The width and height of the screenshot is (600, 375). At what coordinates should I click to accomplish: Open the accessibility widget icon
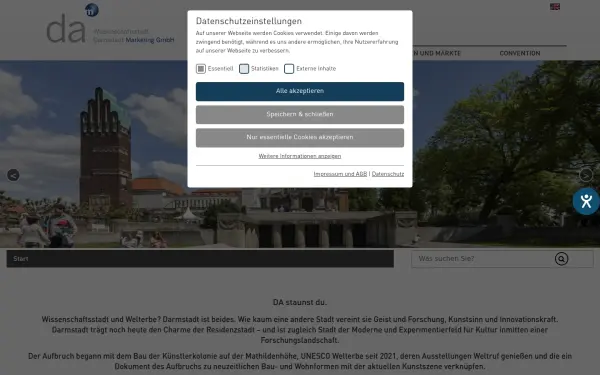586,201
